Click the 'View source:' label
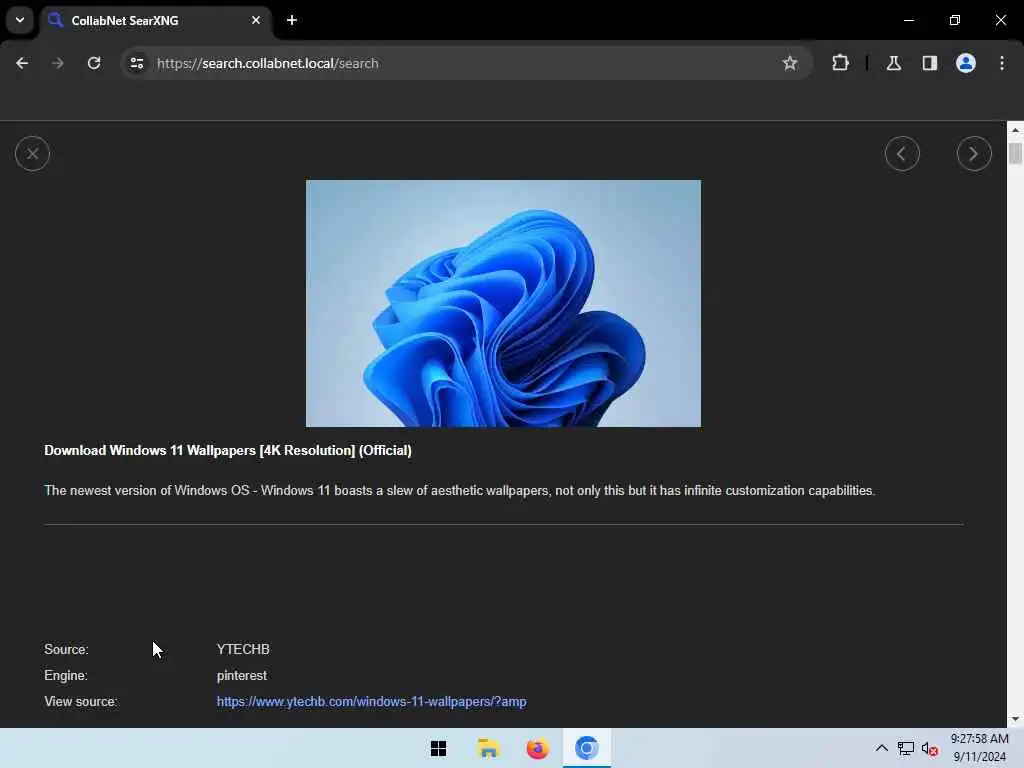Image resolution: width=1024 pixels, height=768 pixels. pos(80,701)
